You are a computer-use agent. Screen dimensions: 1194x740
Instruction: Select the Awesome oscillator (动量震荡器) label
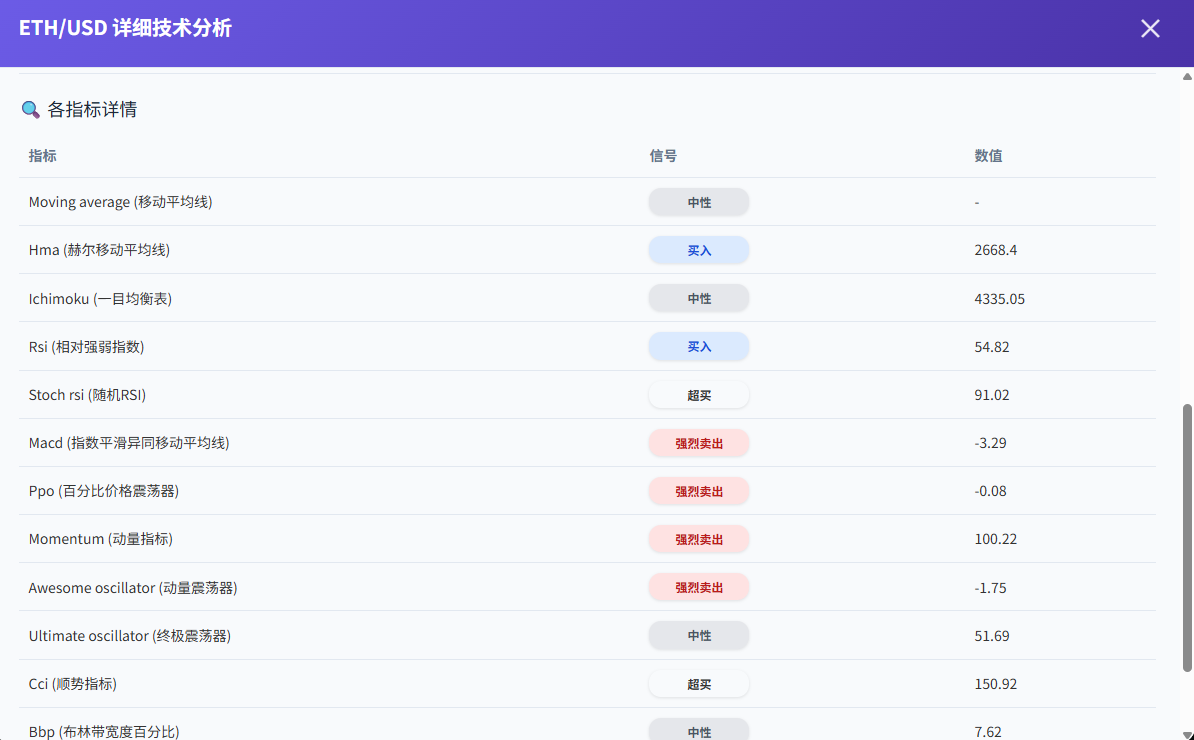pyautogui.click(x=133, y=588)
